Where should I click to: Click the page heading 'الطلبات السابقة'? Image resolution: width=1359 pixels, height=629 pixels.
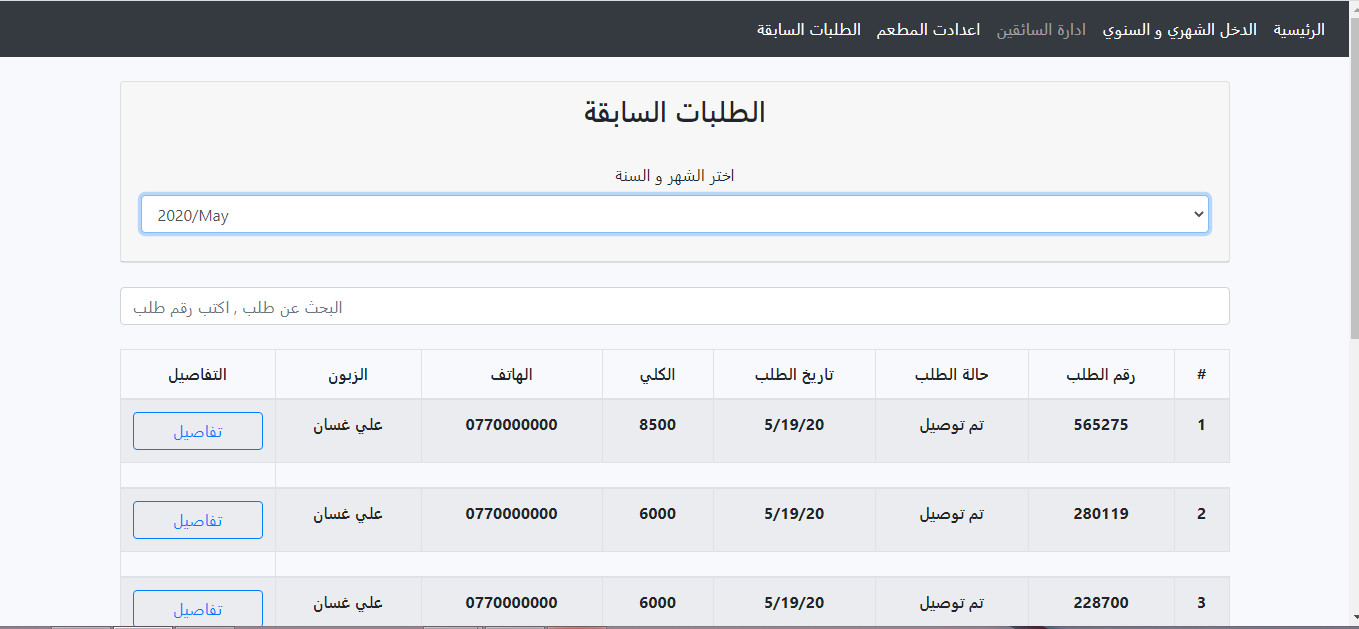[x=674, y=112]
